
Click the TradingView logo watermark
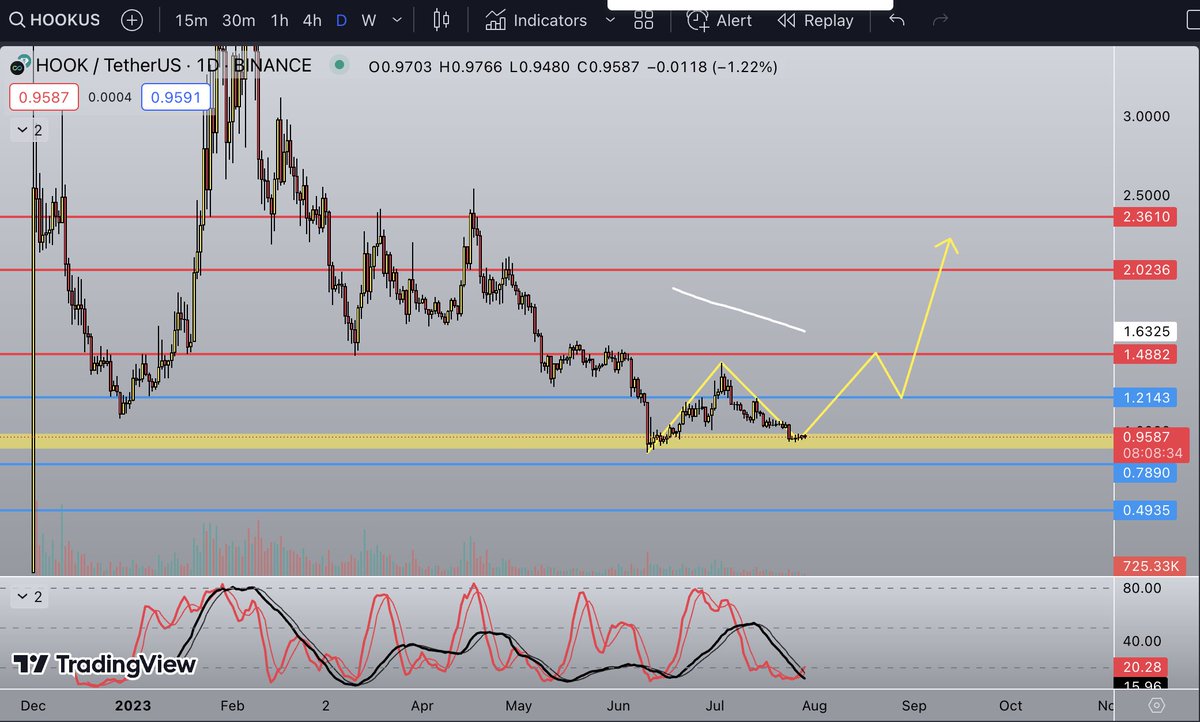point(103,664)
